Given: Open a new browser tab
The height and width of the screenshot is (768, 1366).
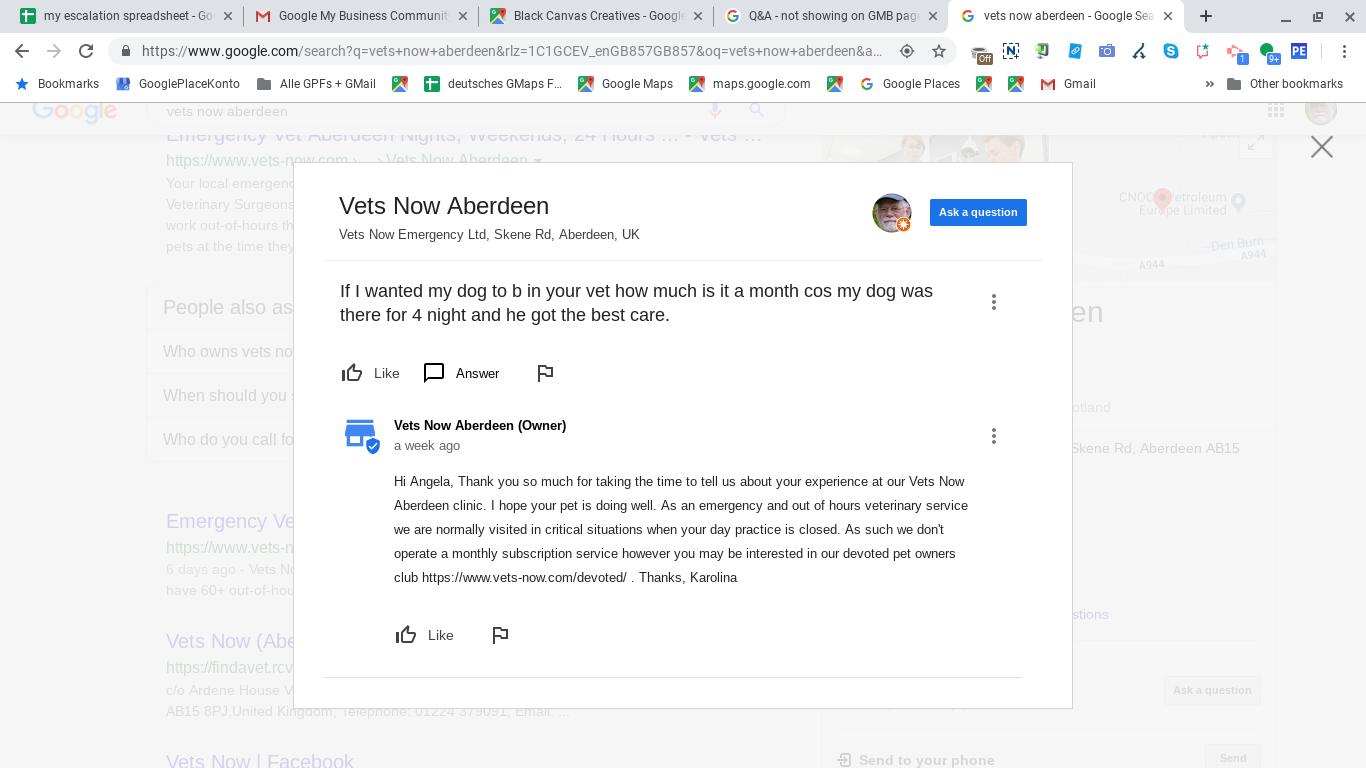Looking at the screenshot, I should [1206, 16].
